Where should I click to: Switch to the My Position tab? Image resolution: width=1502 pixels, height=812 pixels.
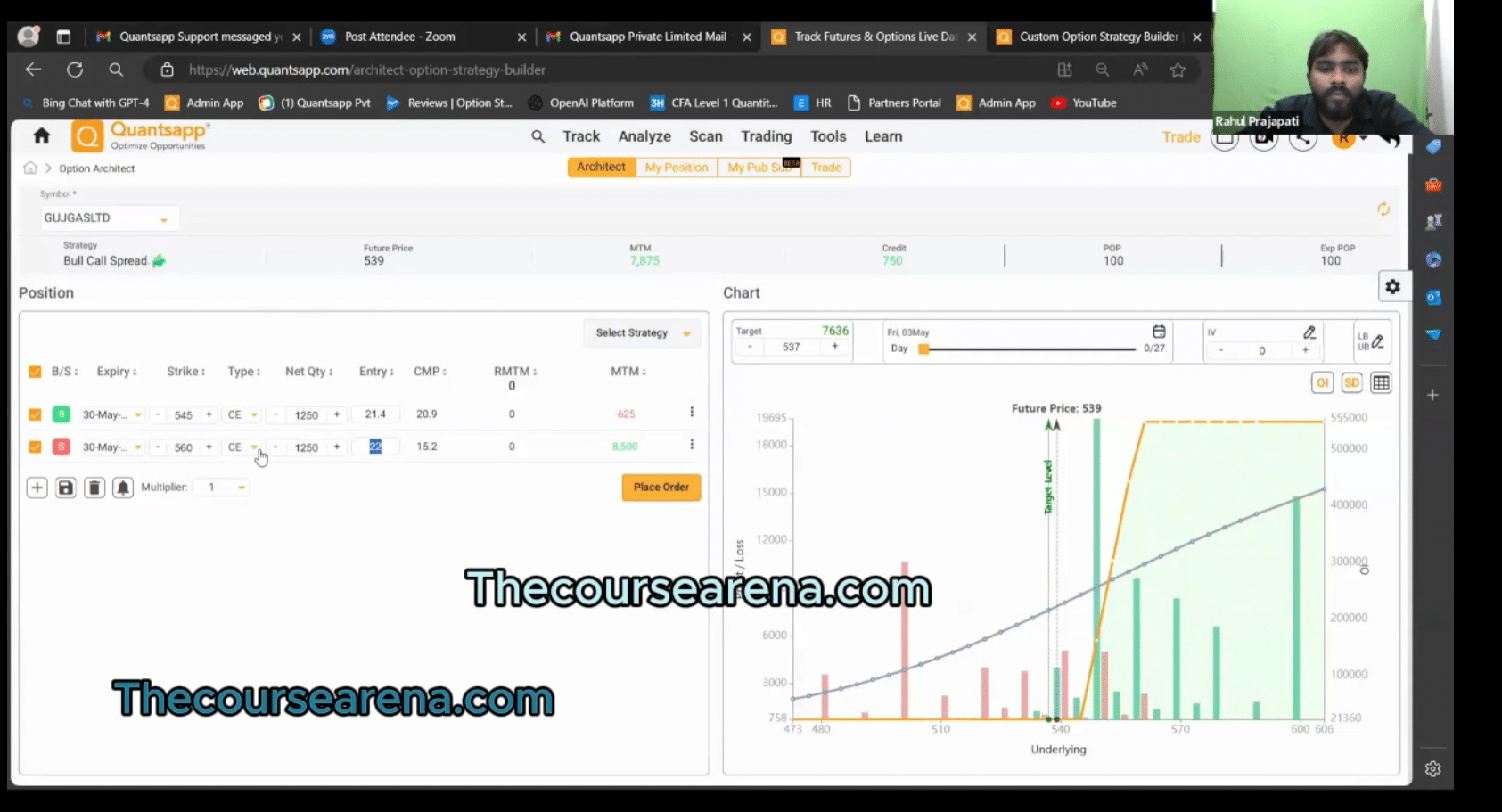(677, 168)
